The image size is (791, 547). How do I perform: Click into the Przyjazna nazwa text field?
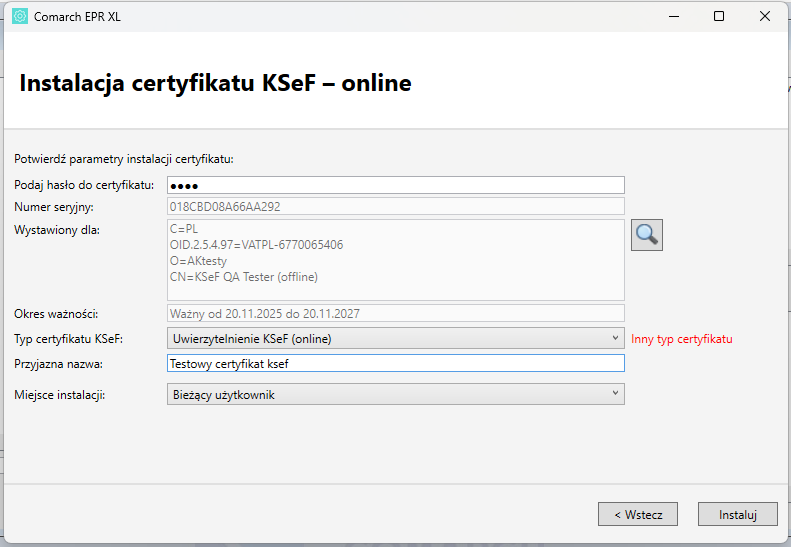(x=395, y=364)
